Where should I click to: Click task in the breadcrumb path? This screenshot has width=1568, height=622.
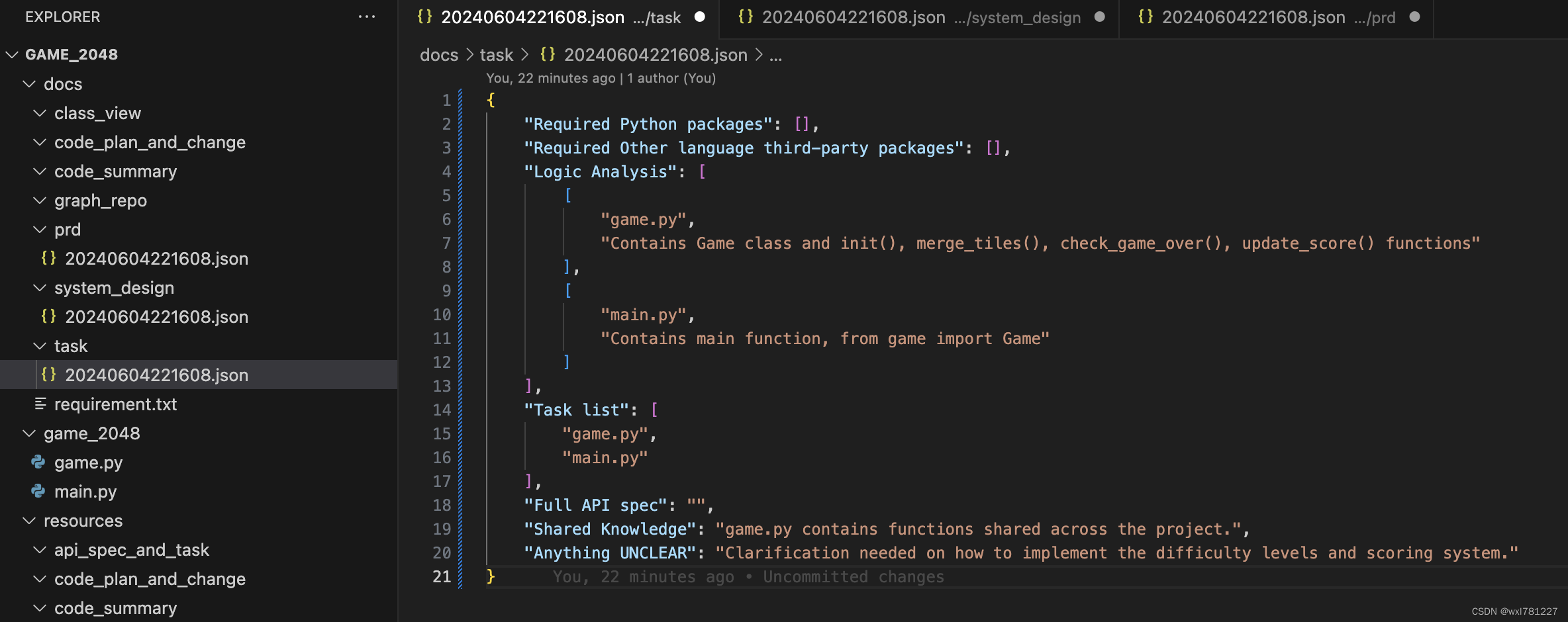[496, 54]
